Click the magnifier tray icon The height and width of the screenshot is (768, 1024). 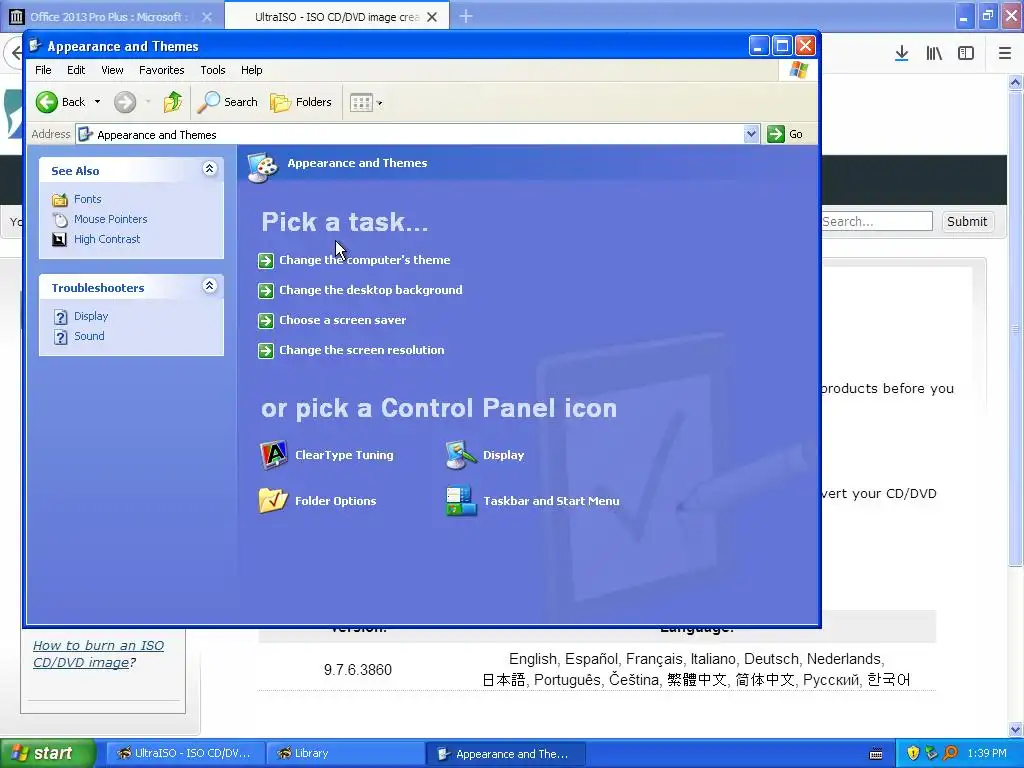click(x=951, y=754)
